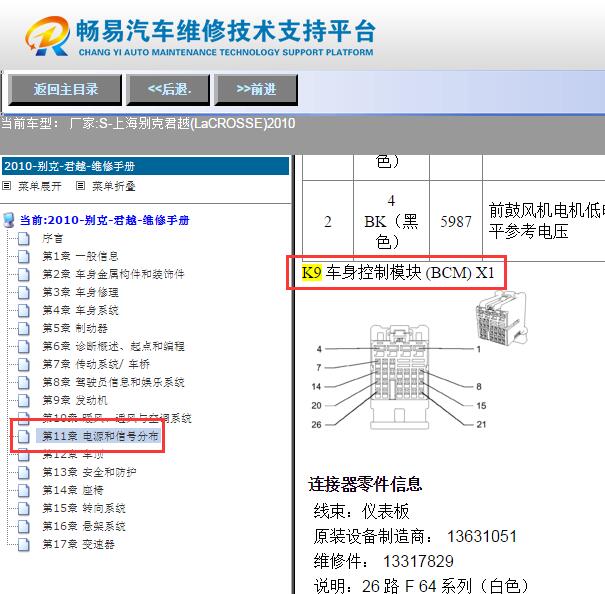
Task: Click the computer icon beside 当前:2010-别克-君越-维修手册
Action: 8,220
